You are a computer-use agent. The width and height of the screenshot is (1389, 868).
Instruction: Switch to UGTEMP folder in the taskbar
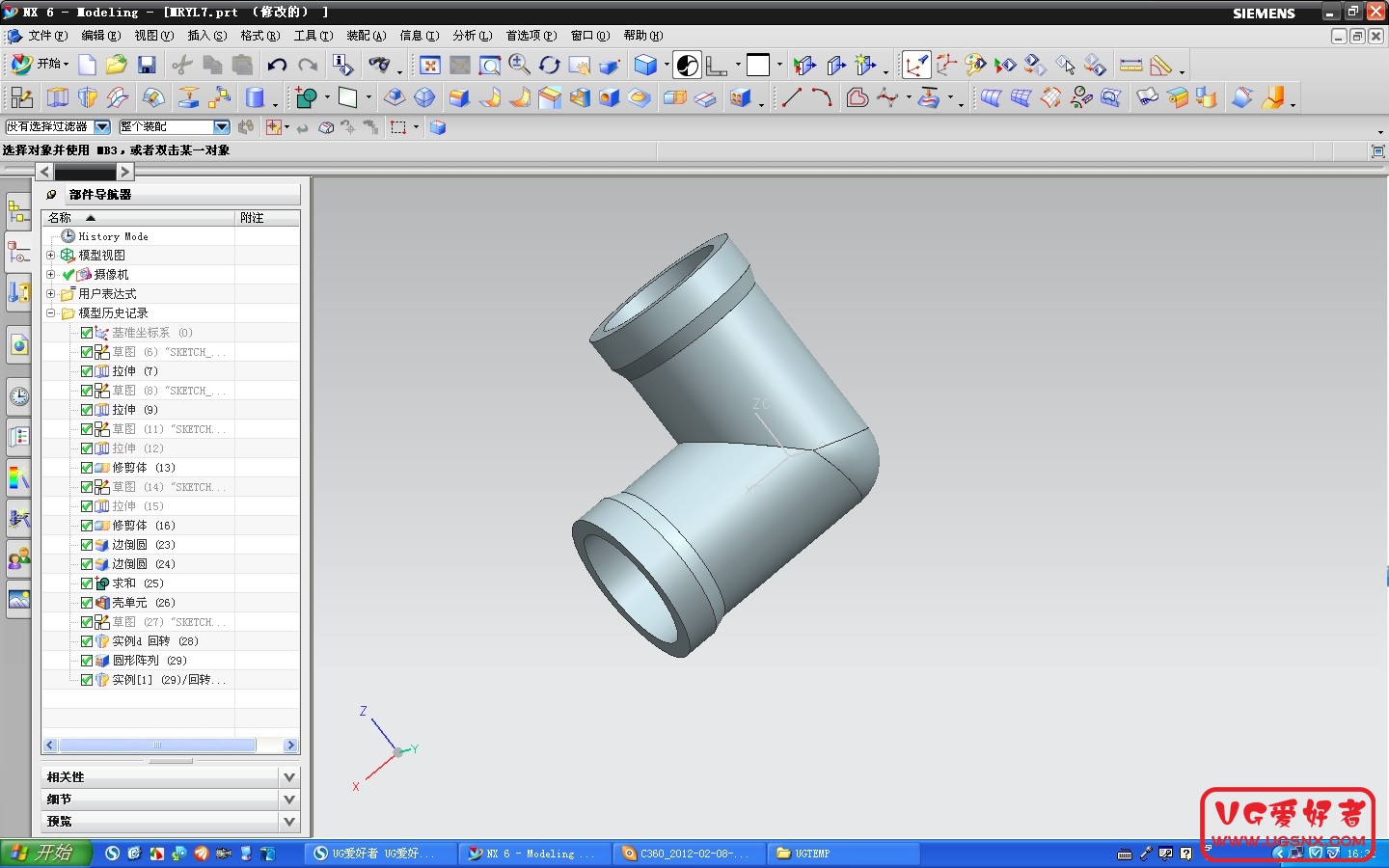point(842,854)
